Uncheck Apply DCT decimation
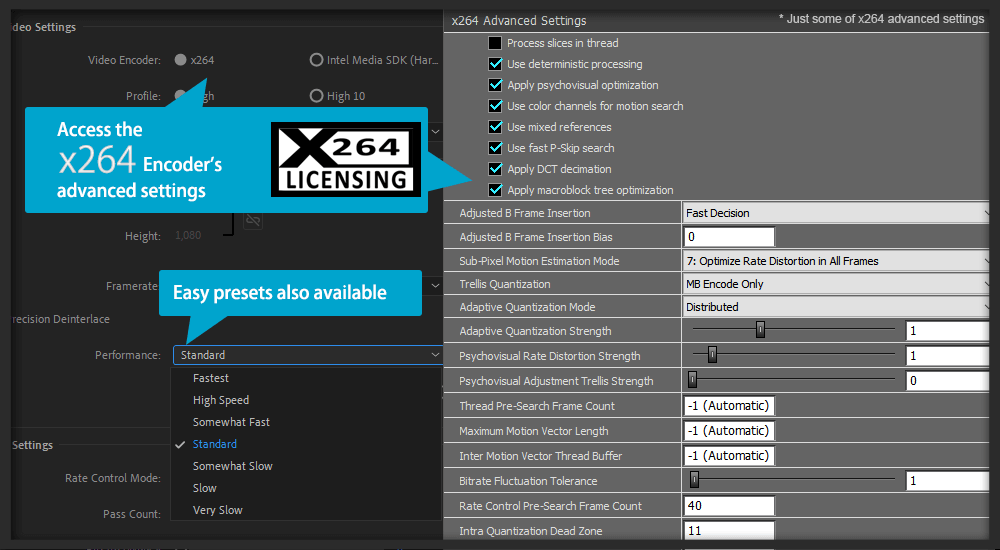 coord(495,169)
